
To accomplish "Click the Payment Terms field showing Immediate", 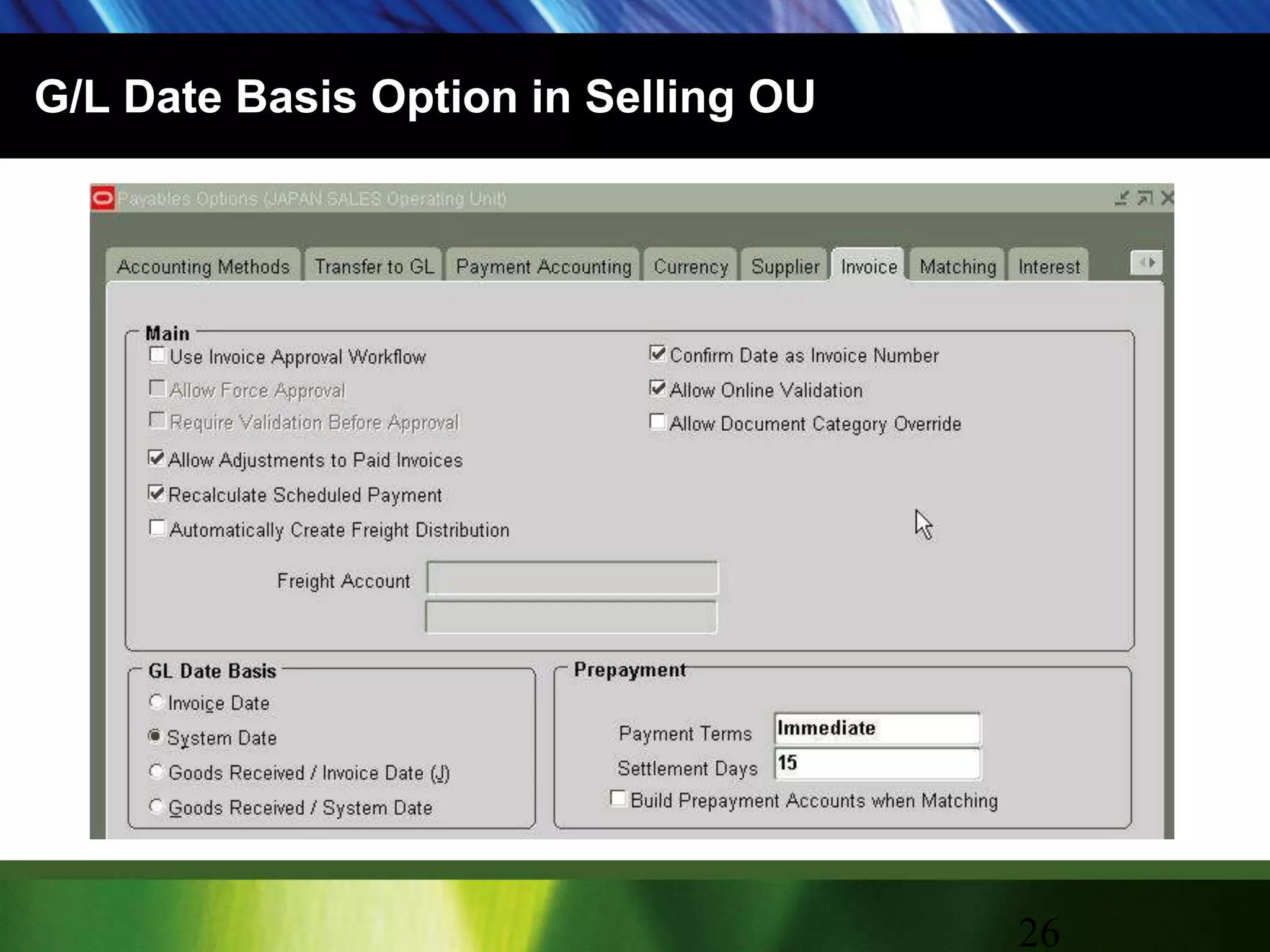I will pos(877,728).
